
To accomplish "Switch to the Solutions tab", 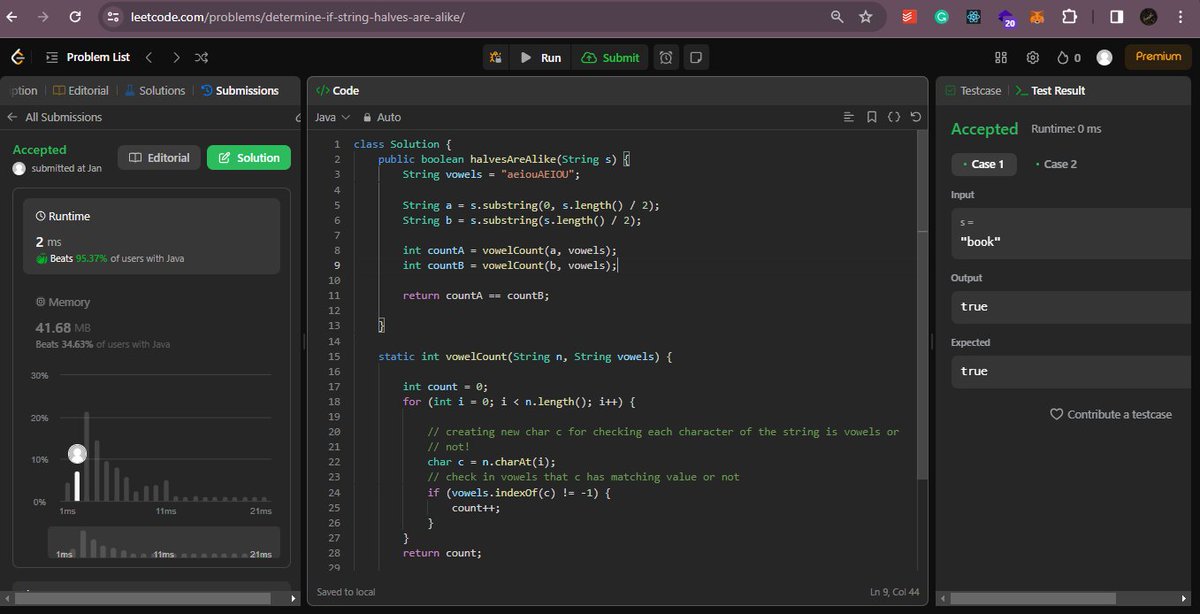I will coord(154,90).
